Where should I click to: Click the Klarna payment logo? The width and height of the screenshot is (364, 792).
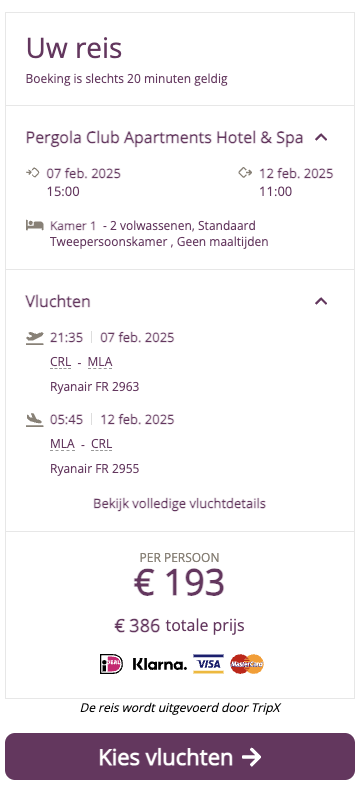point(159,664)
